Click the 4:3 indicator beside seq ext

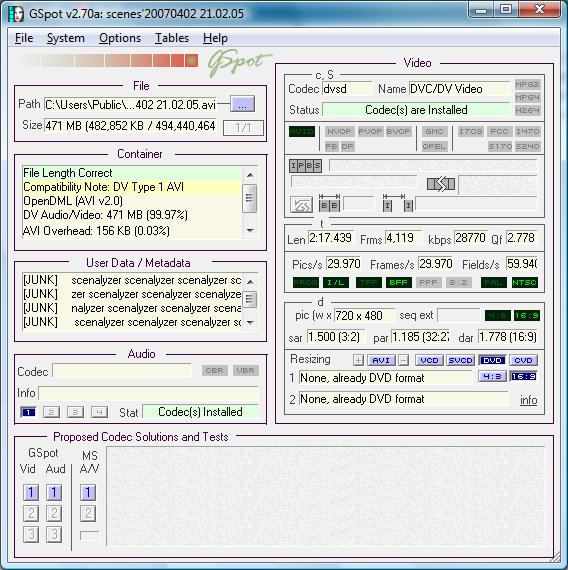[498, 316]
